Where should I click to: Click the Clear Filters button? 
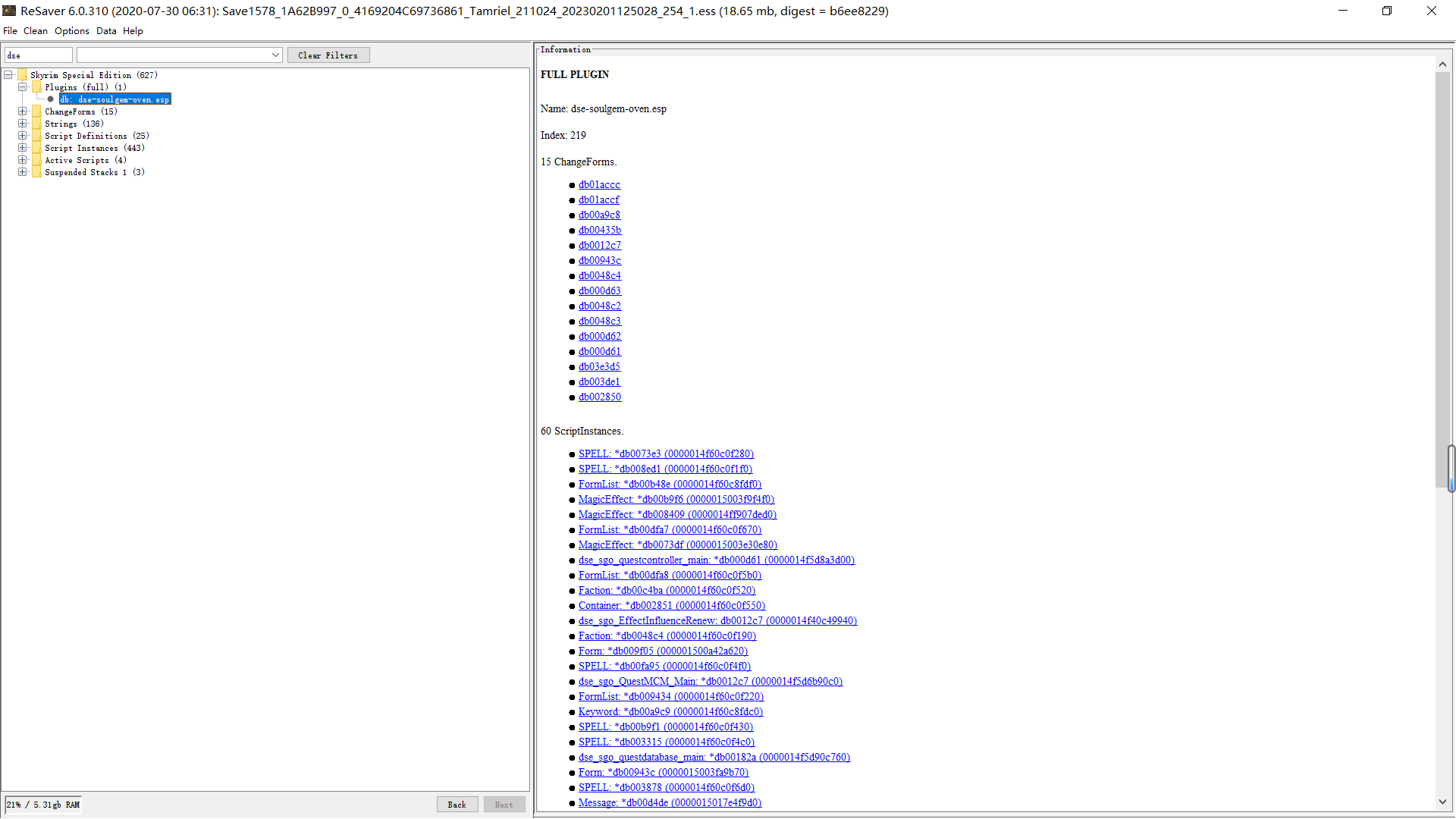coord(328,55)
